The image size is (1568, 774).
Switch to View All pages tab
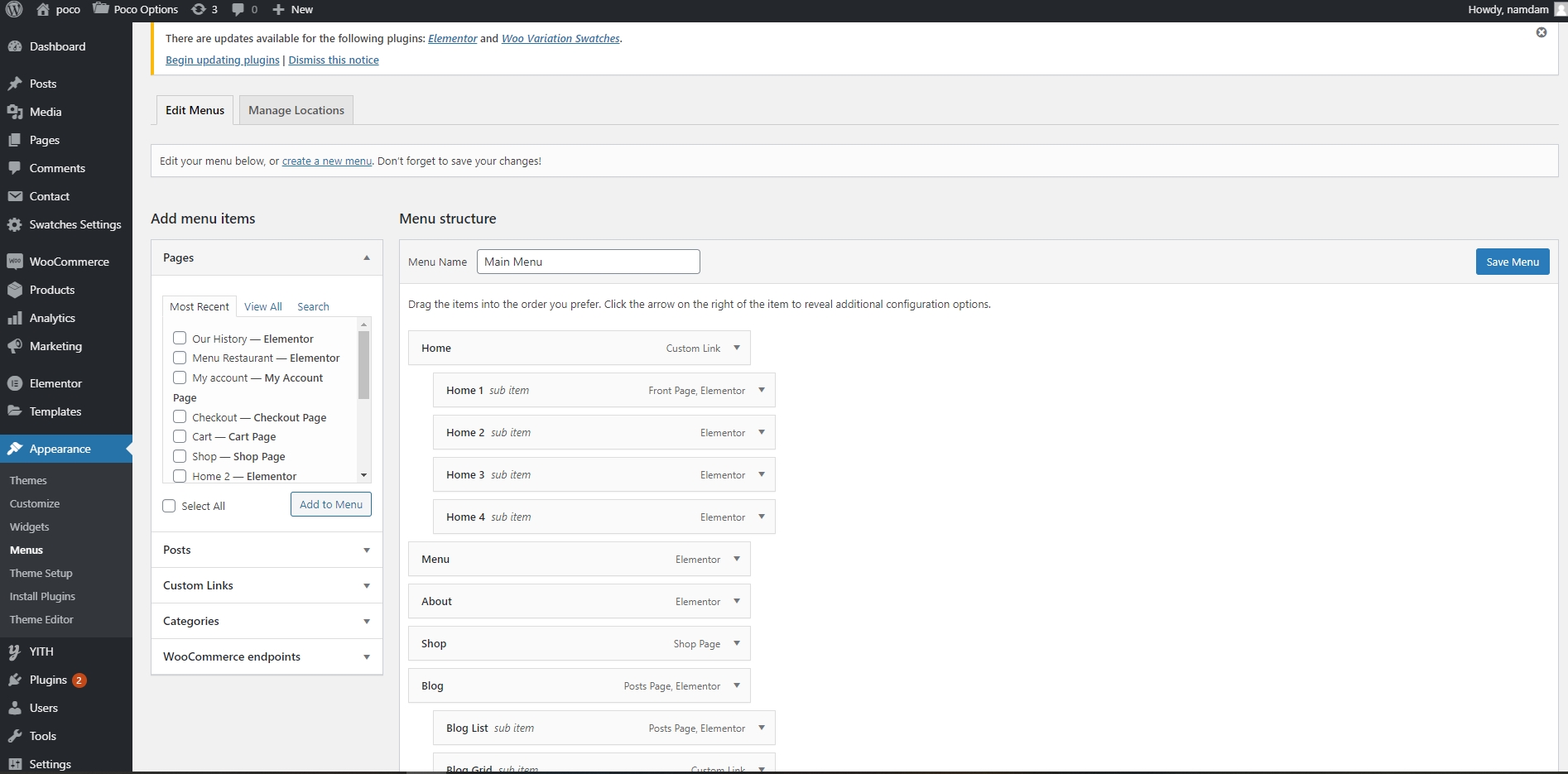click(x=262, y=306)
